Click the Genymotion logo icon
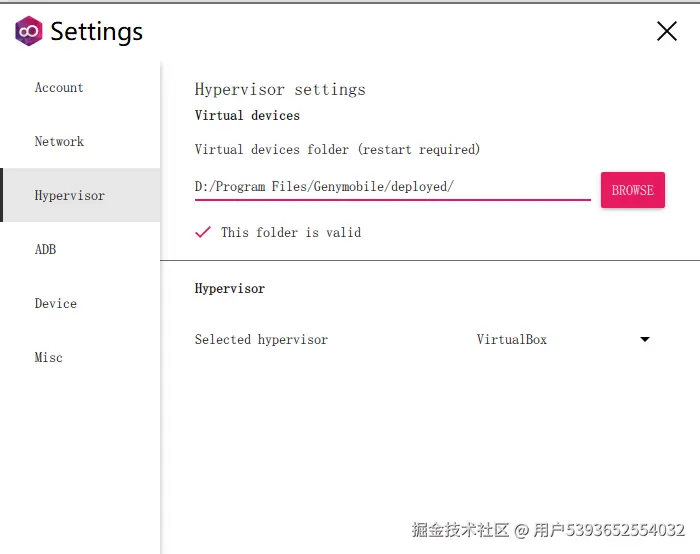Image resolution: width=700 pixels, height=554 pixels. tap(30, 31)
